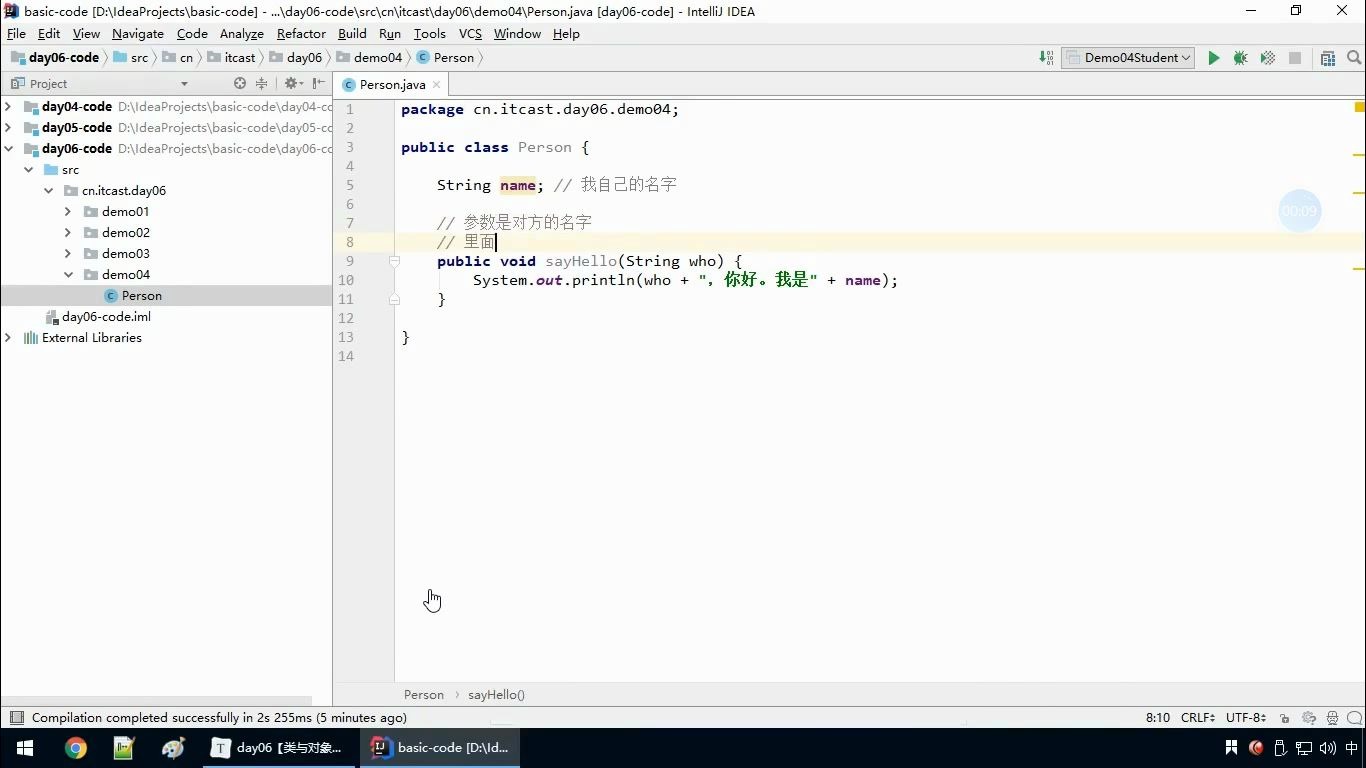Open the Navigate menu
This screenshot has width=1366, height=768.
tap(138, 34)
